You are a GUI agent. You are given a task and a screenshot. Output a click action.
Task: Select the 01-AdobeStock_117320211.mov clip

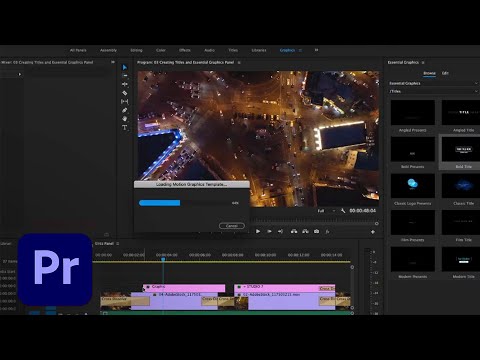pos(284,301)
